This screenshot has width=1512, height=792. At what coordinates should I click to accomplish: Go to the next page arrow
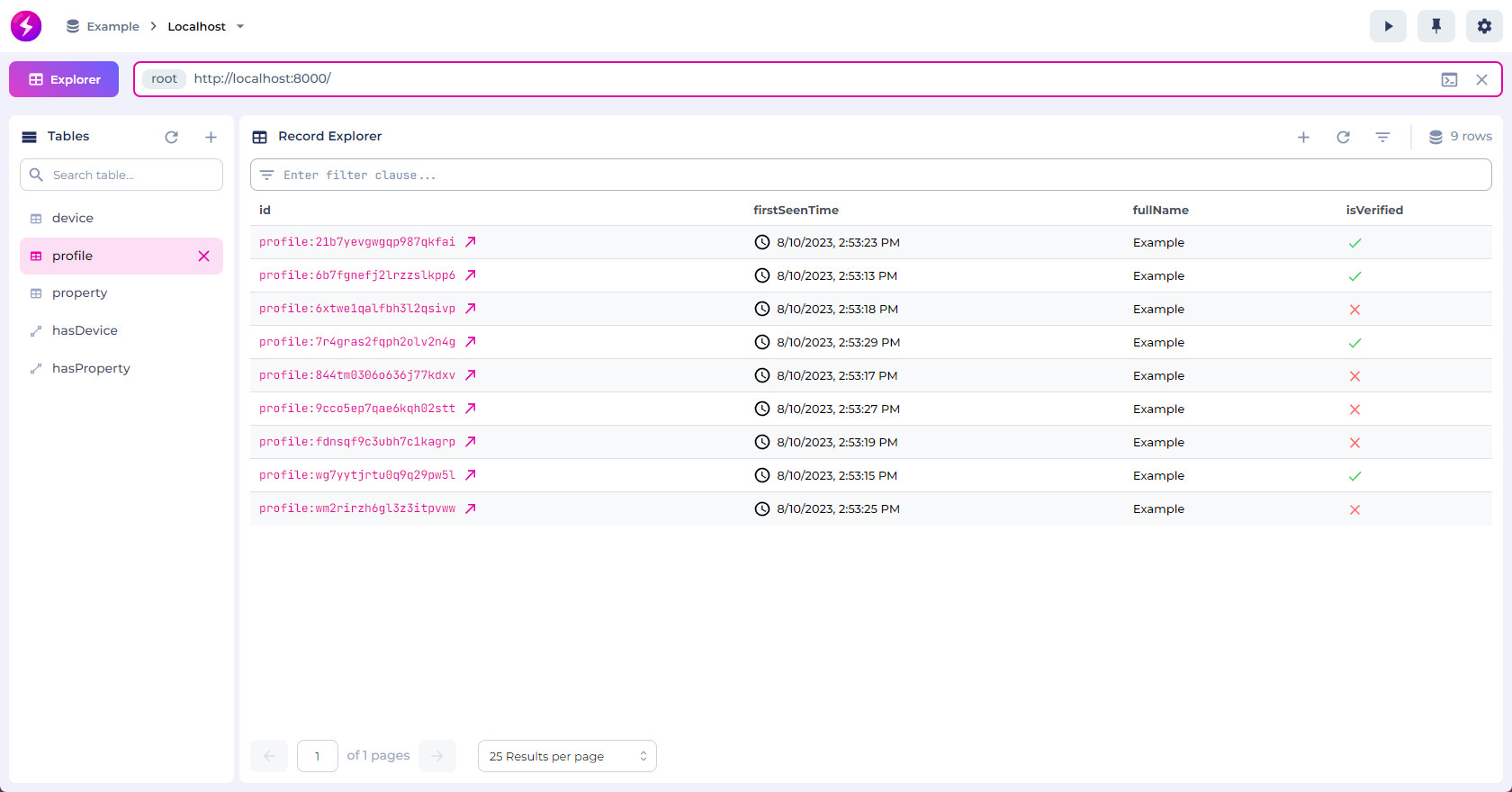tap(437, 756)
